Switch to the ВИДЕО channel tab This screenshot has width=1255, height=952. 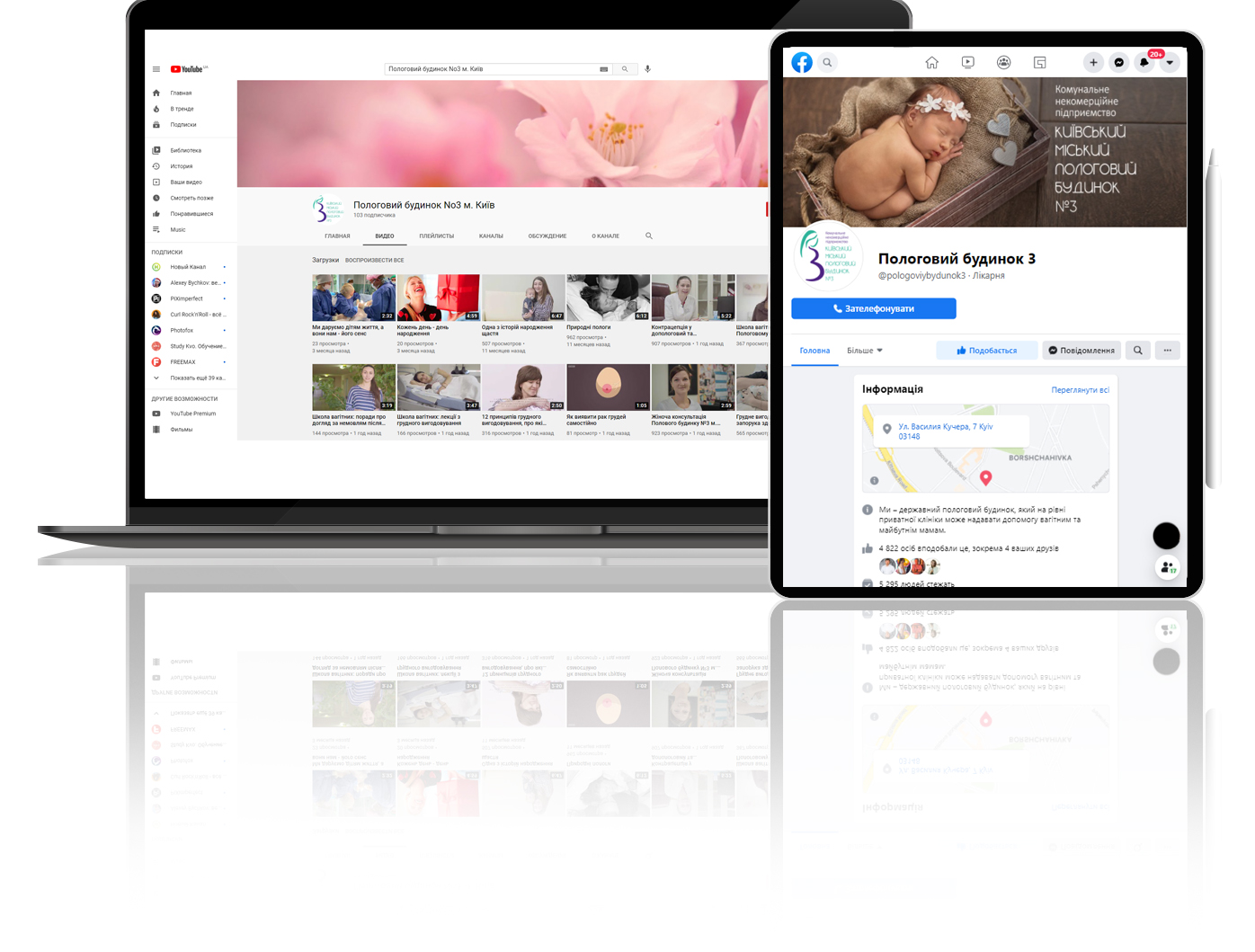click(385, 236)
